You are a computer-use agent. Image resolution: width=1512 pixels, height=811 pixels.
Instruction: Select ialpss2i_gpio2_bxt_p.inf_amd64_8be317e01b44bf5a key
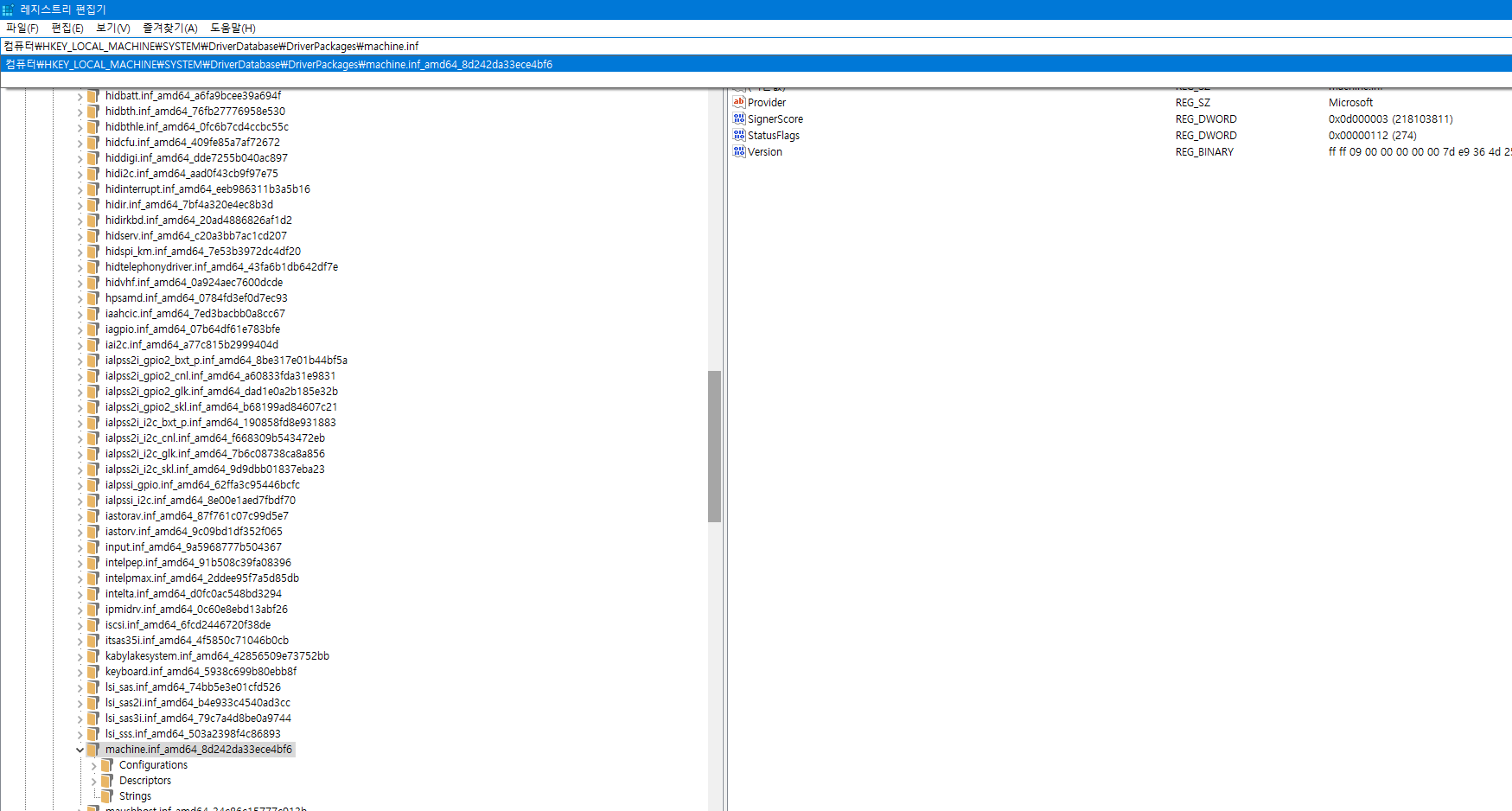click(x=226, y=361)
